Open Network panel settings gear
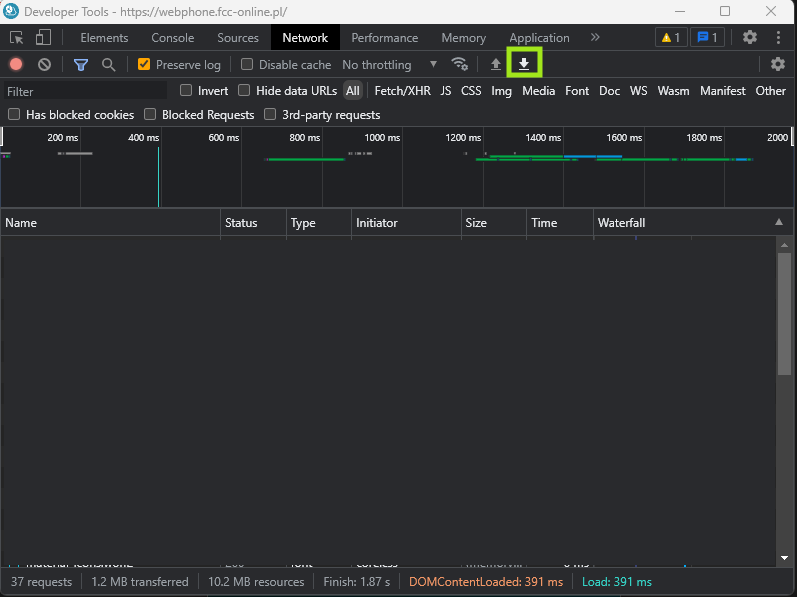Screen dimensions: 797x597 [x=777, y=64]
